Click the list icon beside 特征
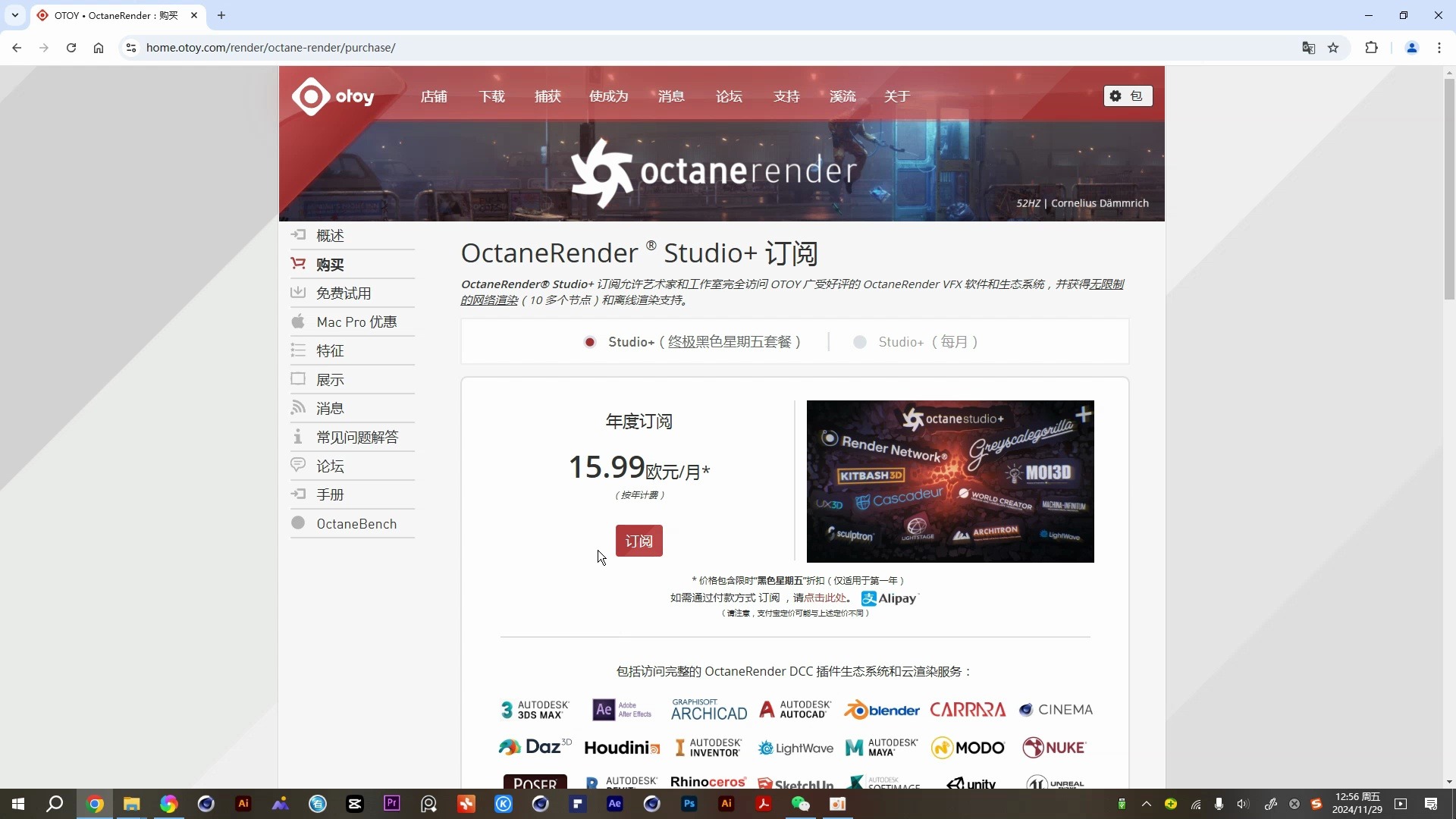Screen dimensions: 1456x819 298,350
